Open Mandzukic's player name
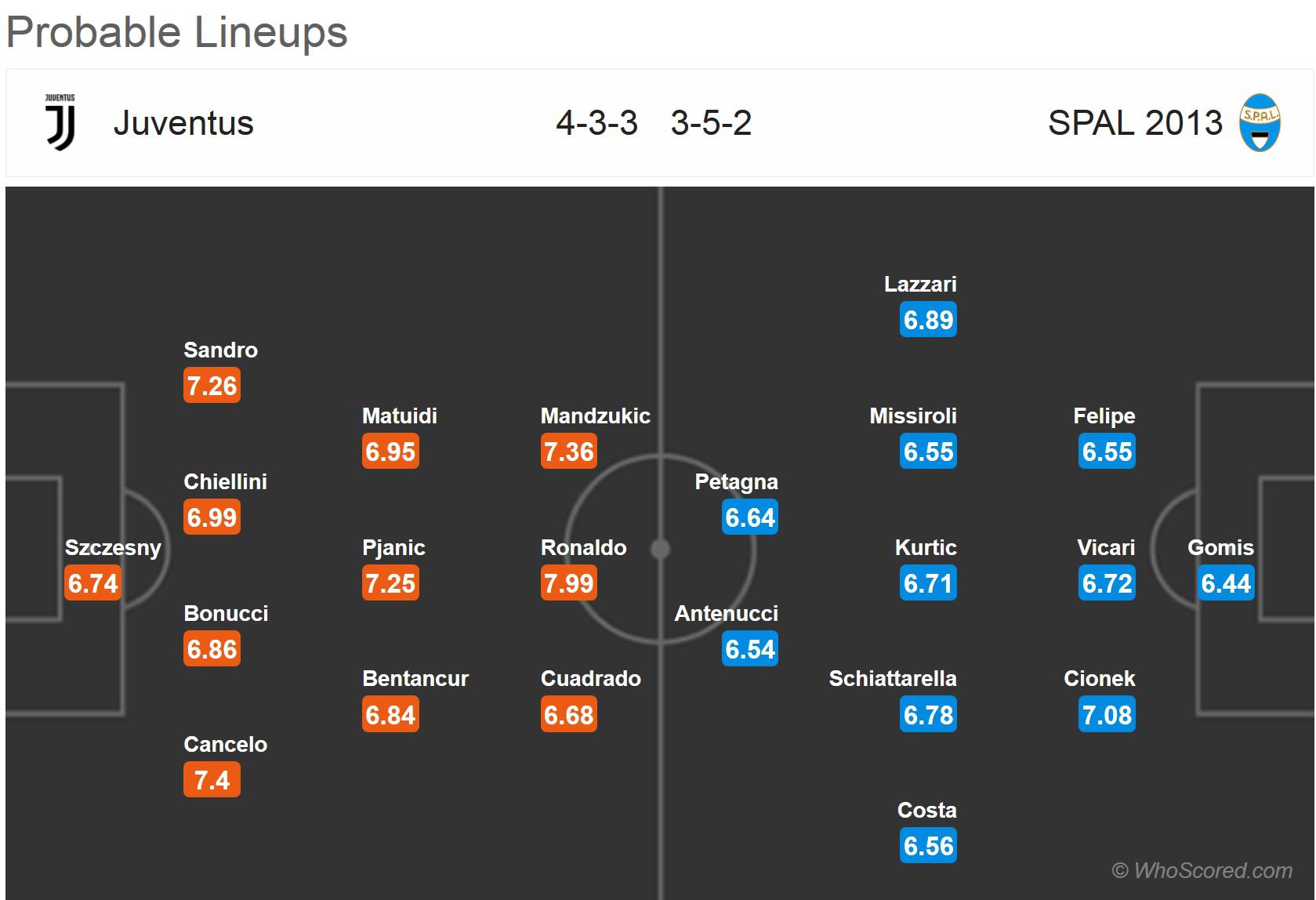The image size is (1316, 900). (x=595, y=416)
